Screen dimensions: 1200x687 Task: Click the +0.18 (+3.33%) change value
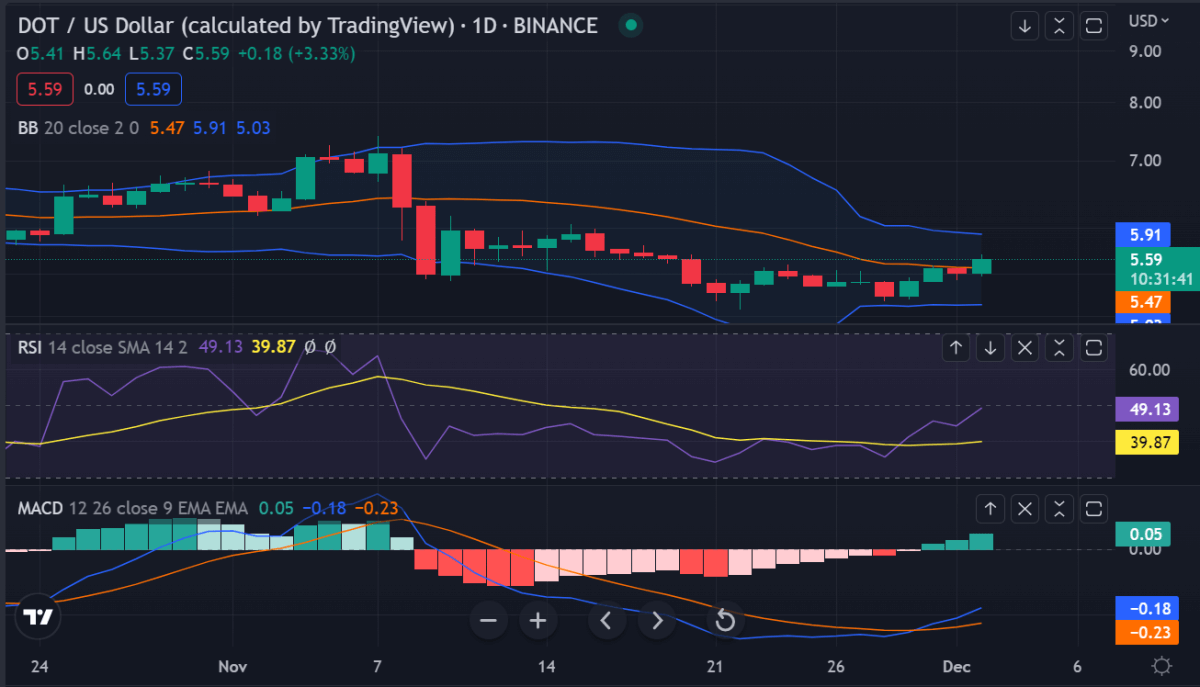click(x=296, y=53)
